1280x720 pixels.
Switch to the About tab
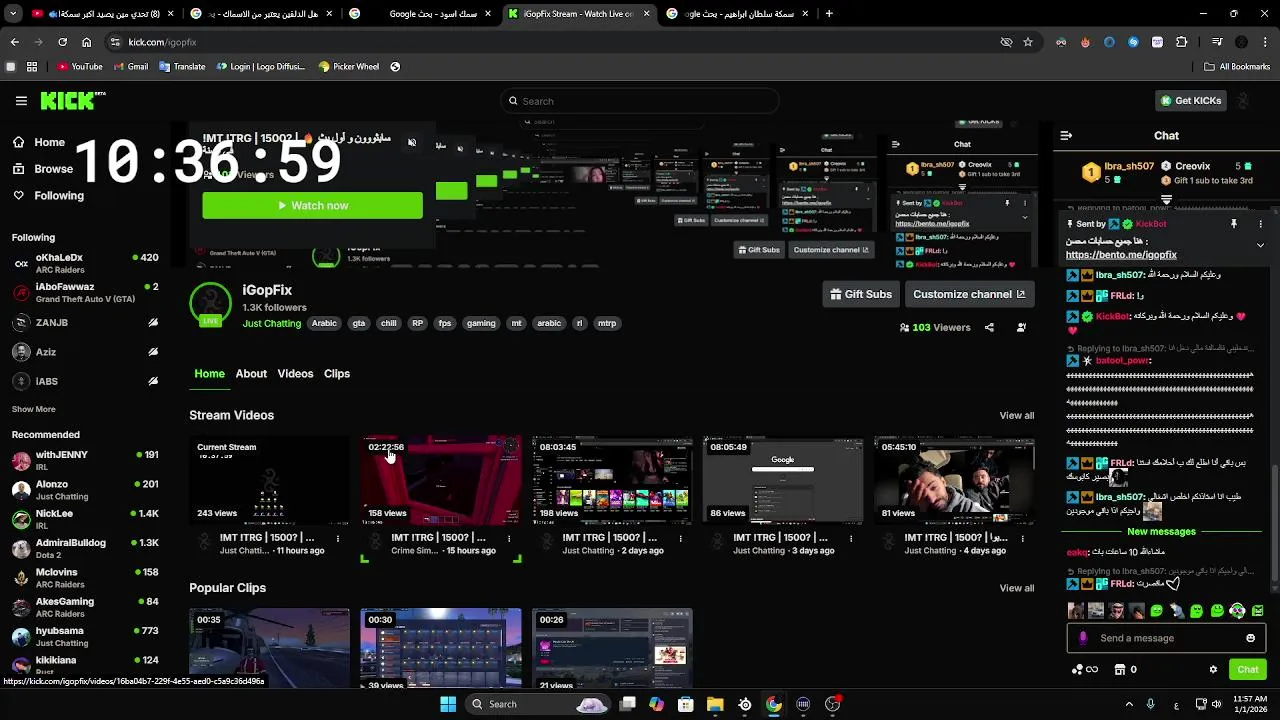tap(251, 373)
